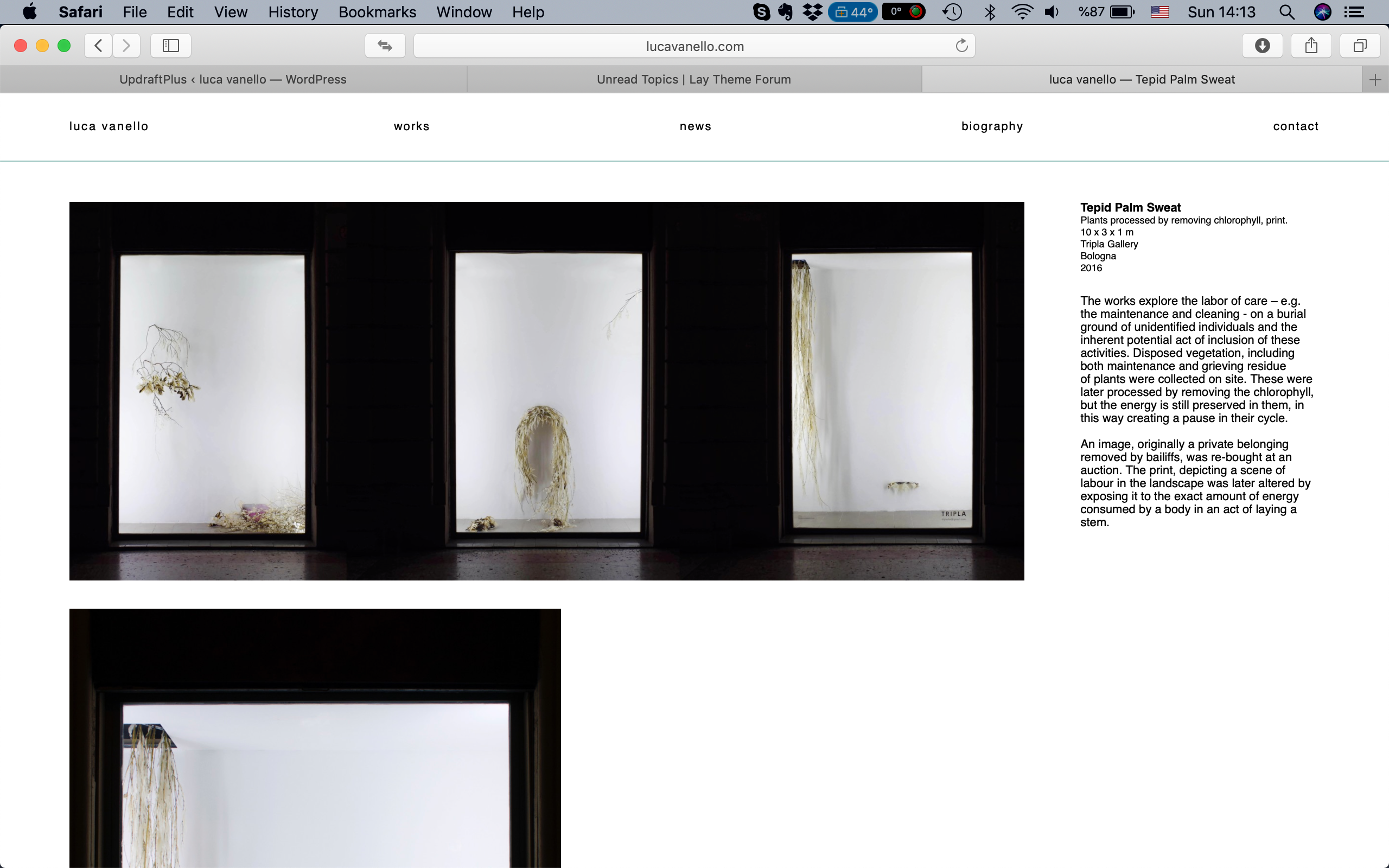The width and height of the screenshot is (1389, 868).
Task: Switch to UpdraftPlus WordPress tab
Action: click(232, 79)
